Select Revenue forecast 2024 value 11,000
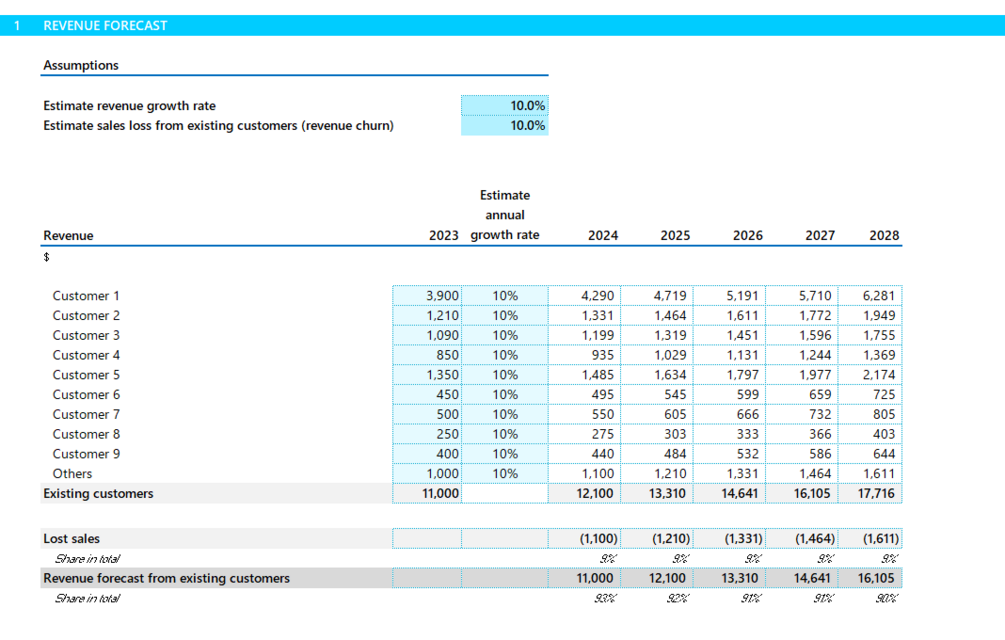 click(x=585, y=578)
